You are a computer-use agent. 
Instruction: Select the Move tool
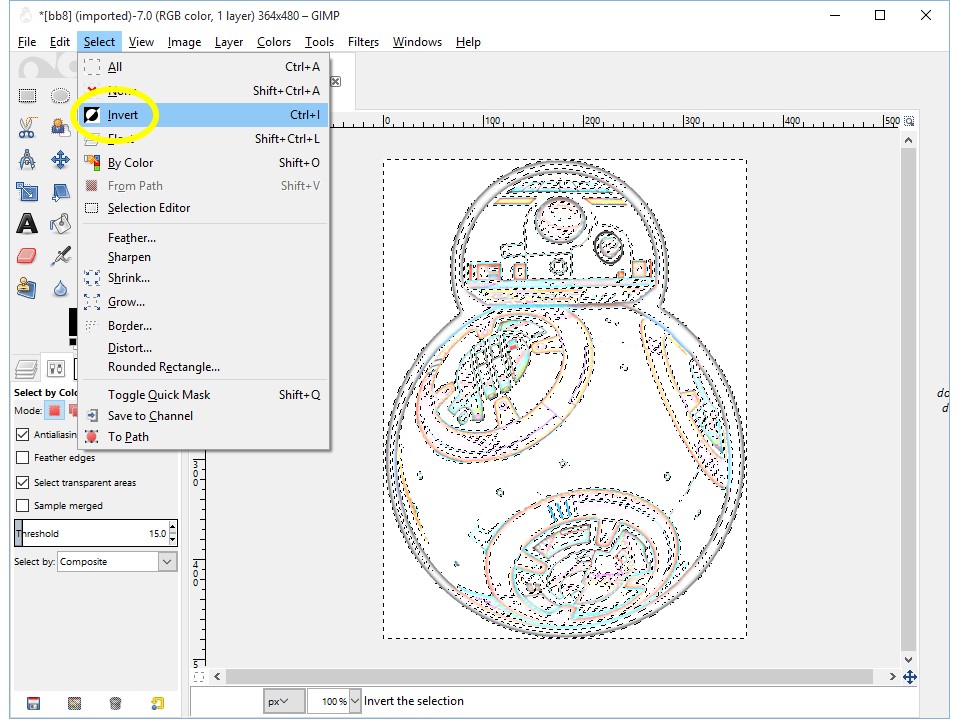pyautogui.click(x=60, y=160)
